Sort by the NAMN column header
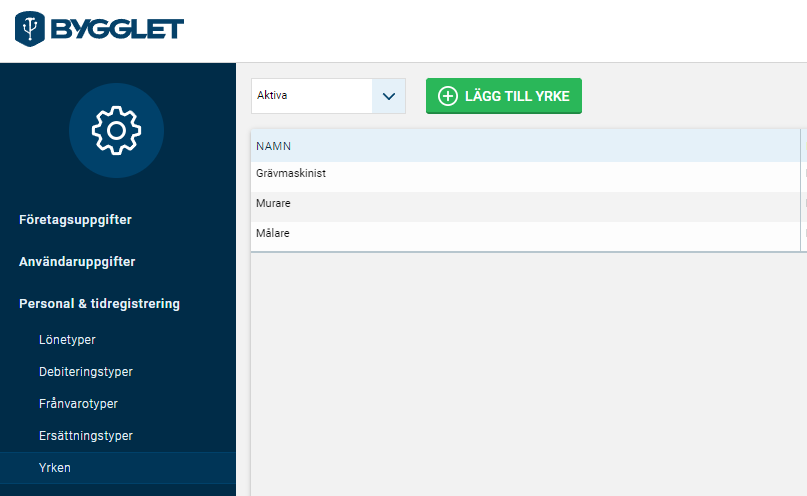This screenshot has width=807, height=496. pyautogui.click(x=273, y=146)
